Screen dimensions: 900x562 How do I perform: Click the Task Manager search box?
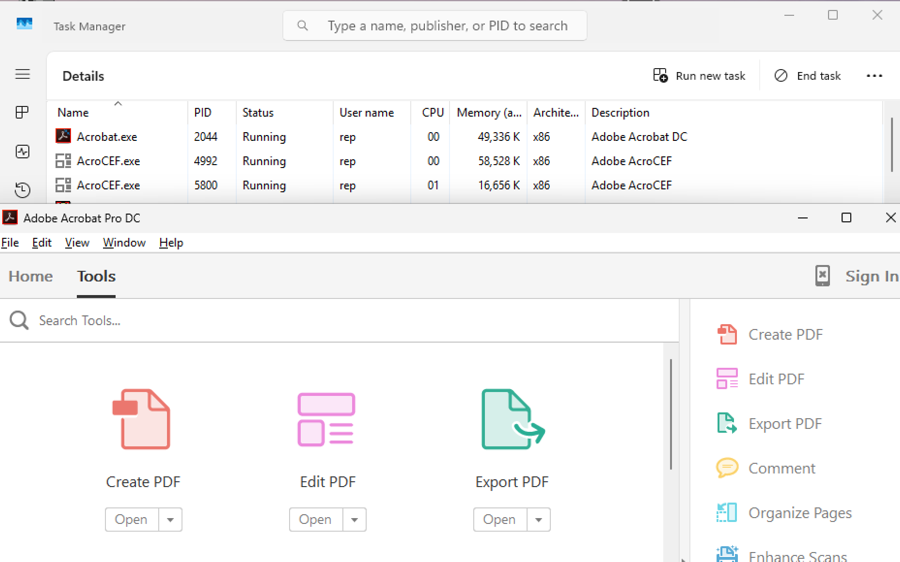click(x=435, y=26)
